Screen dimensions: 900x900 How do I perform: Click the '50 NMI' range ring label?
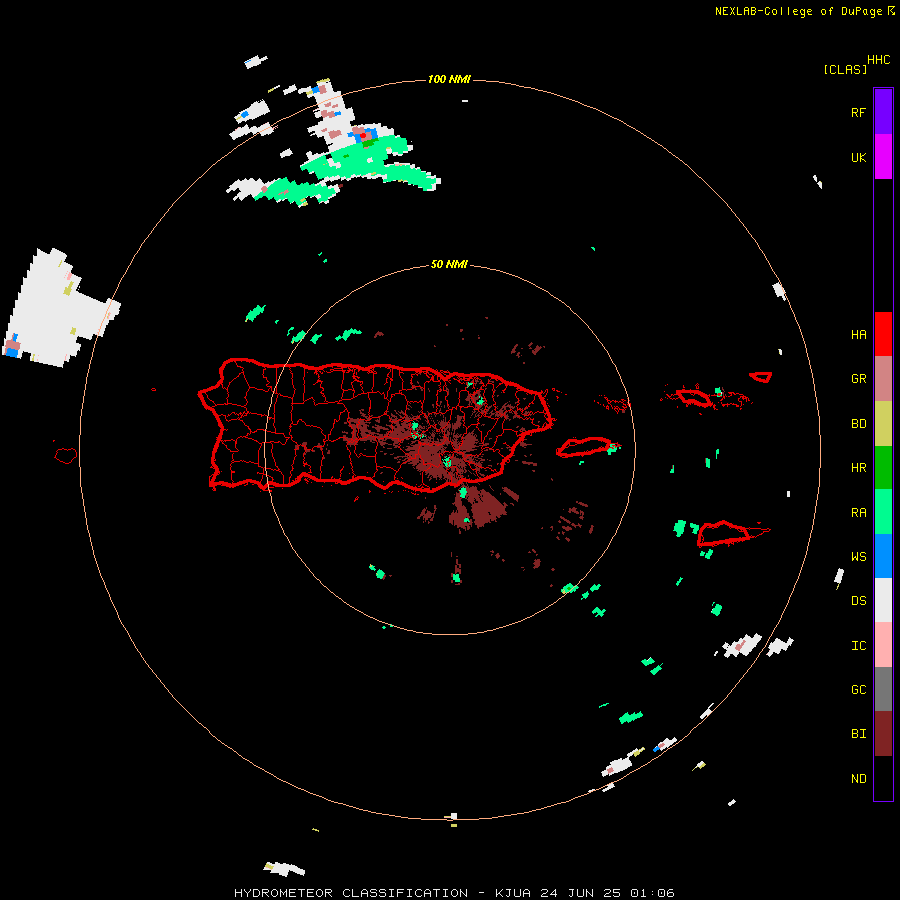(449, 265)
